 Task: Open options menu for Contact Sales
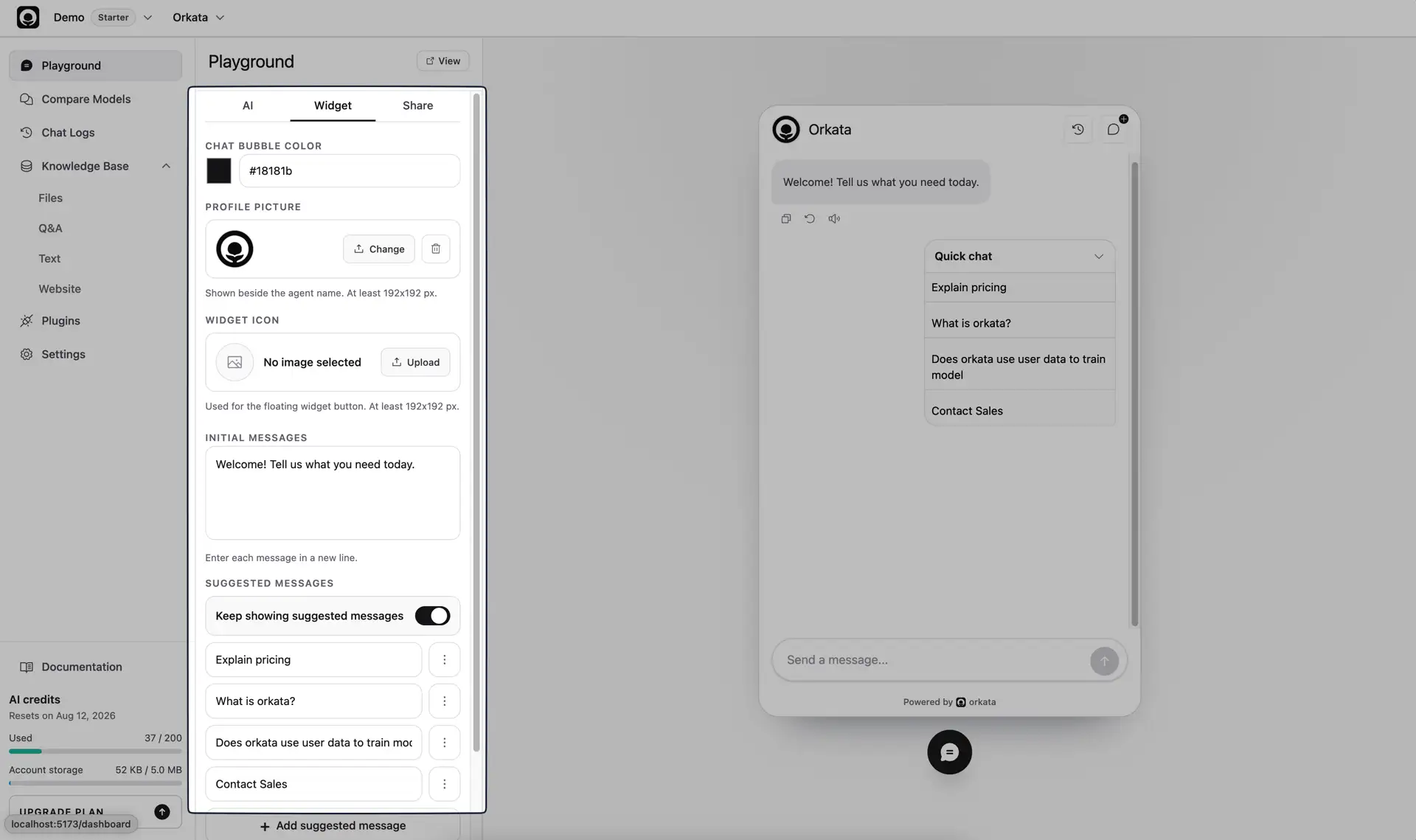(x=444, y=784)
